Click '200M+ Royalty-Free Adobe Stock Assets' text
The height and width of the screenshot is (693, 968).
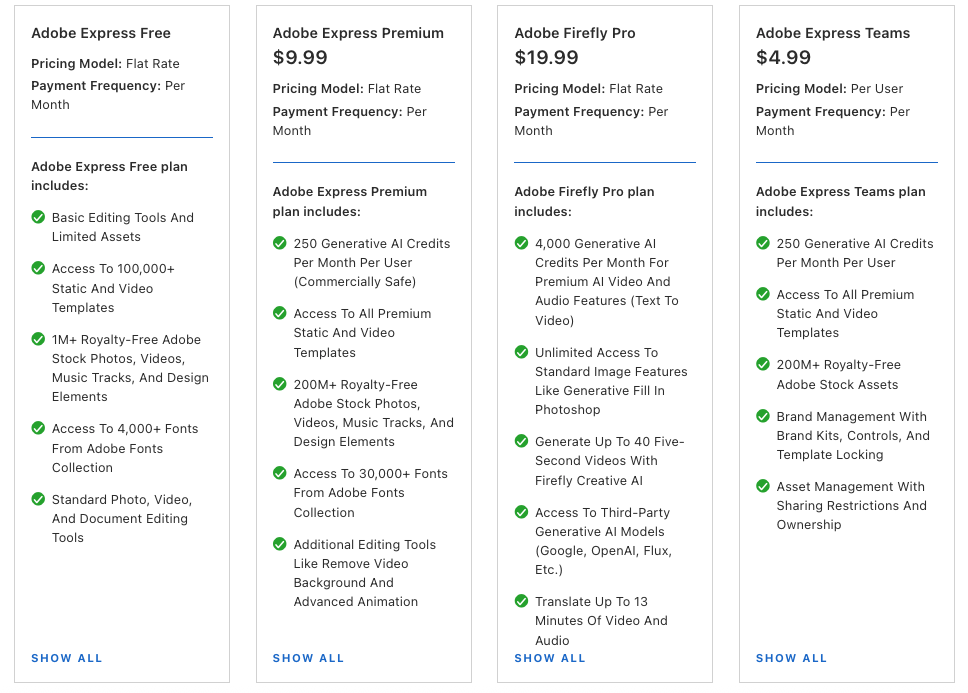[x=838, y=375]
